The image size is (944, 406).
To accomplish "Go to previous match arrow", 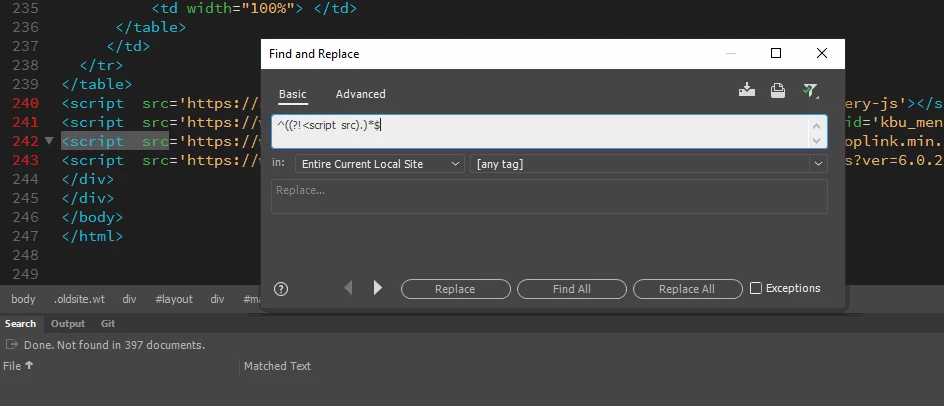I will click(348, 288).
